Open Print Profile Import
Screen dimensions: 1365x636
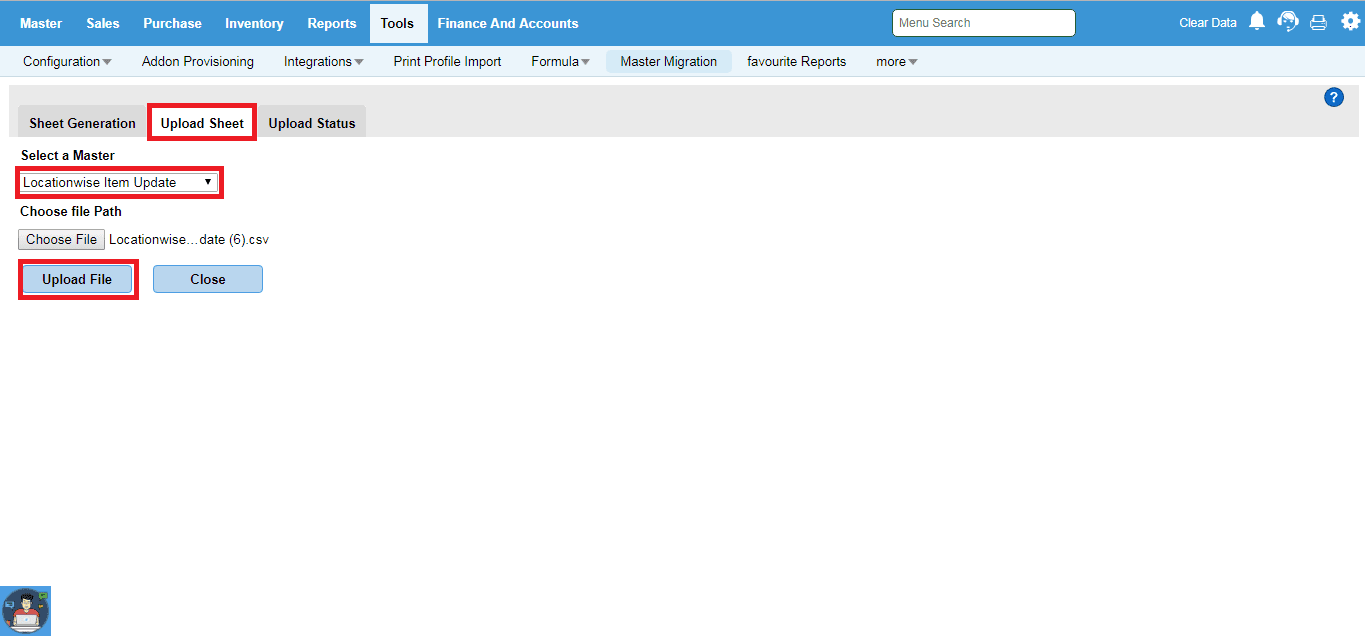pos(448,62)
